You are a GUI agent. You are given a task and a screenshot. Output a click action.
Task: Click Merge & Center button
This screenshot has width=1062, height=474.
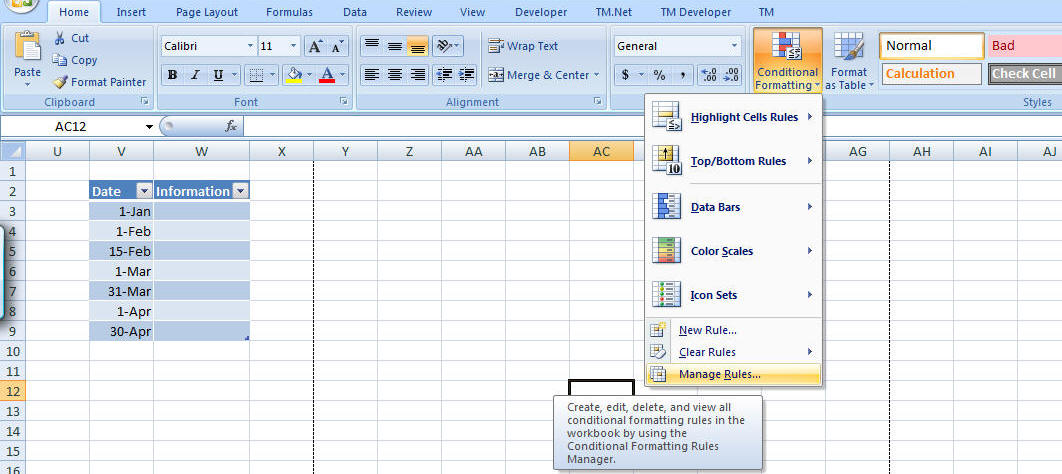(543, 75)
